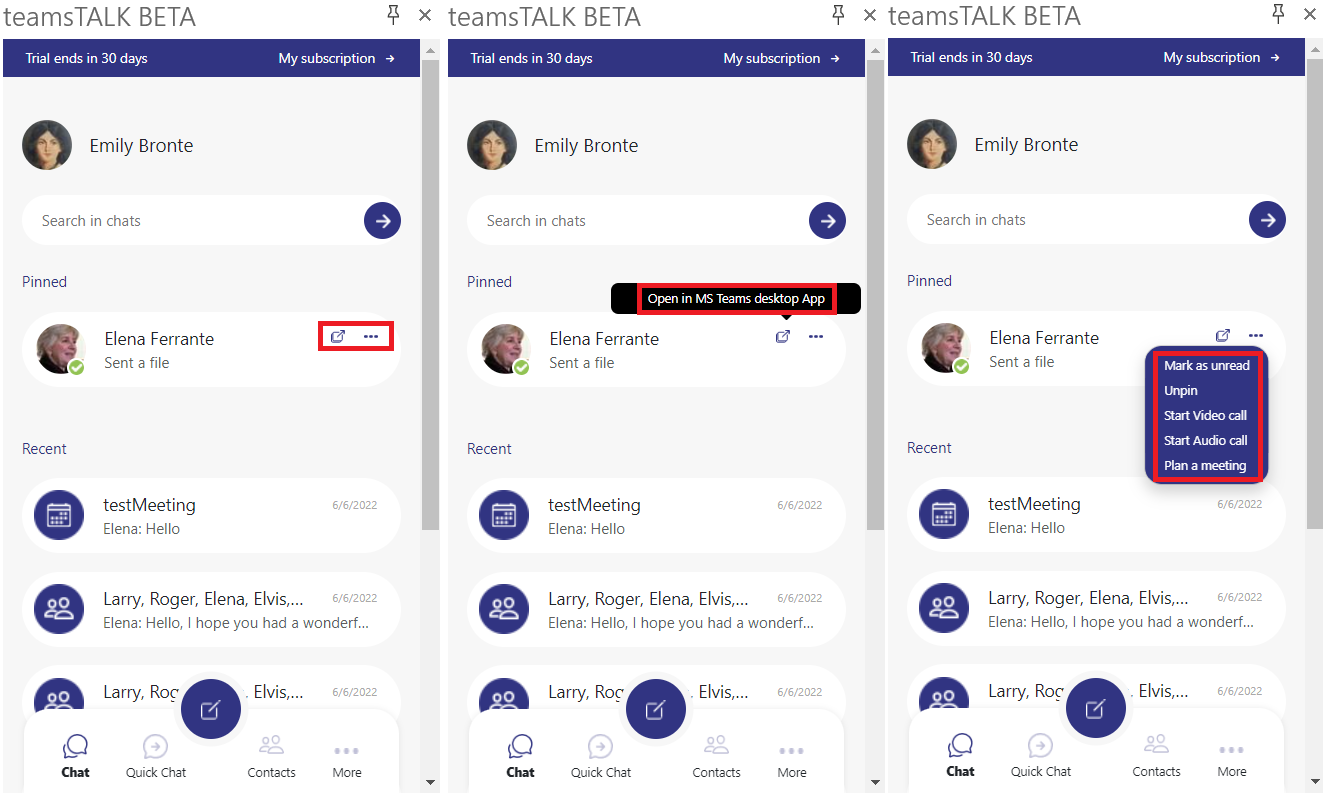Select Unpin from Elena Ferrante's context menu
Screen dimensions: 1323x793
coord(1180,391)
